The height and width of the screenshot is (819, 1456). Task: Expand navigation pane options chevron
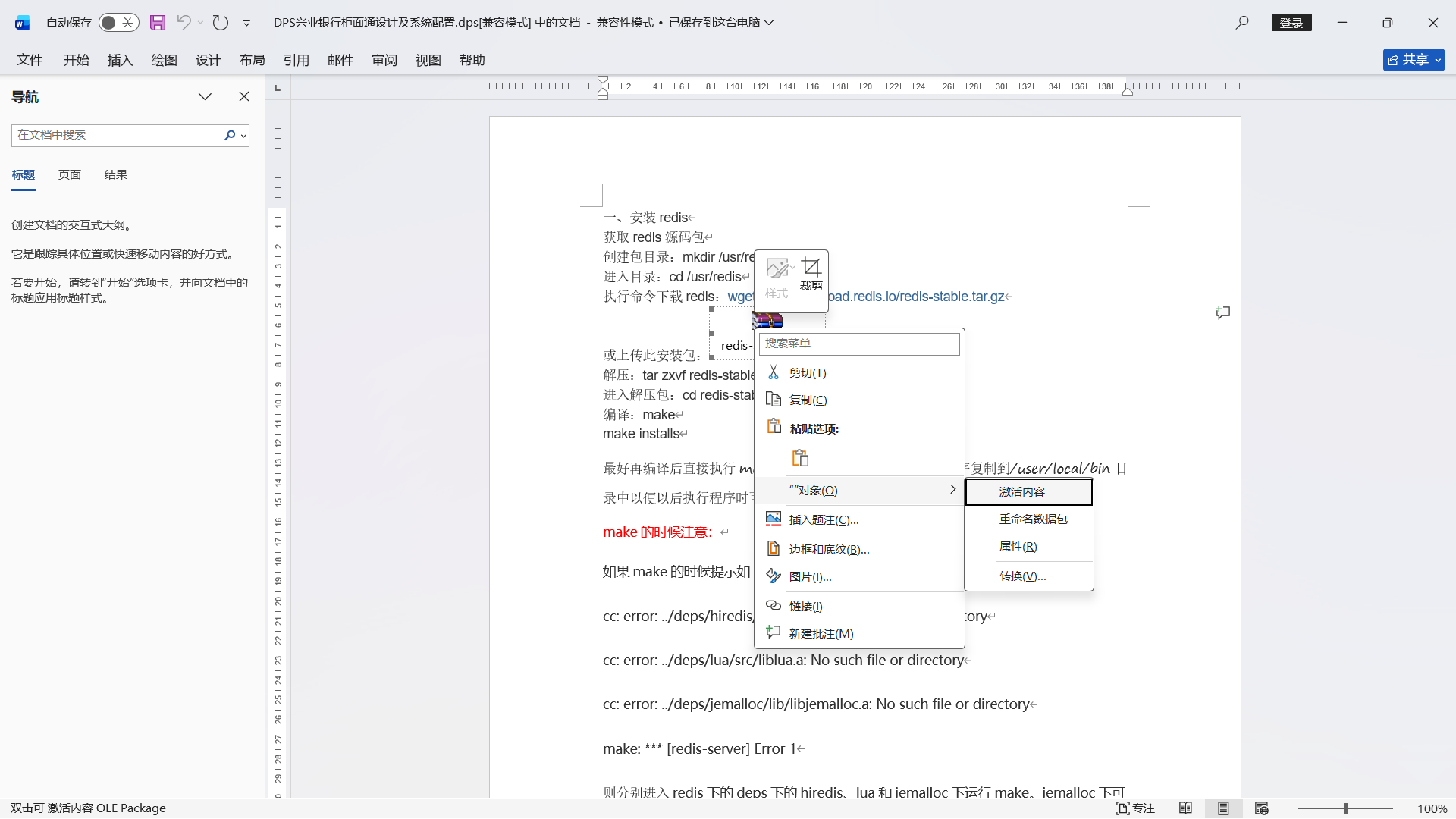tap(205, 96)
